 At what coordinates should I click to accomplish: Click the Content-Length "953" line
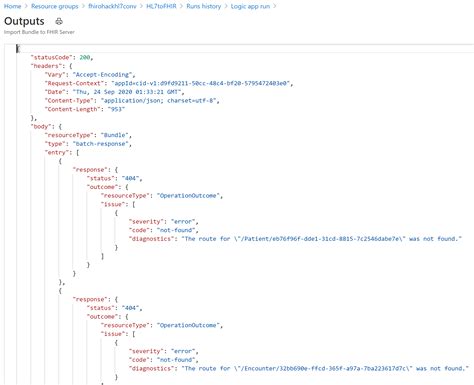tap(85, 109)
